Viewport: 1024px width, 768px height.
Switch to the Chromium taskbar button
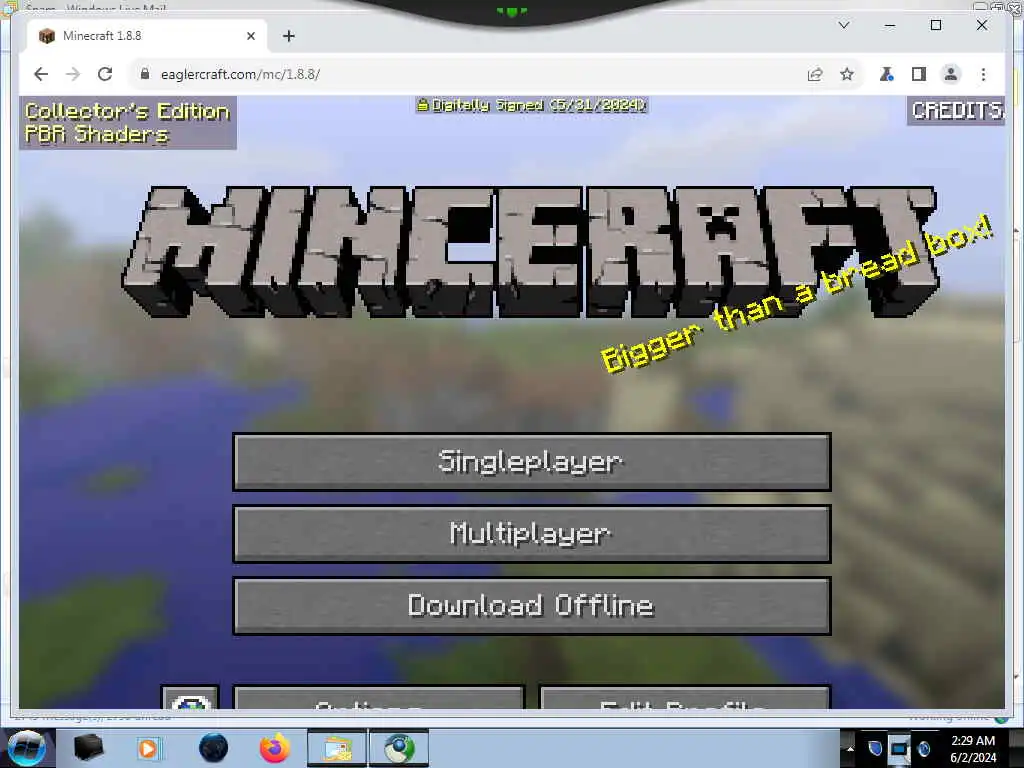(399, 748)
